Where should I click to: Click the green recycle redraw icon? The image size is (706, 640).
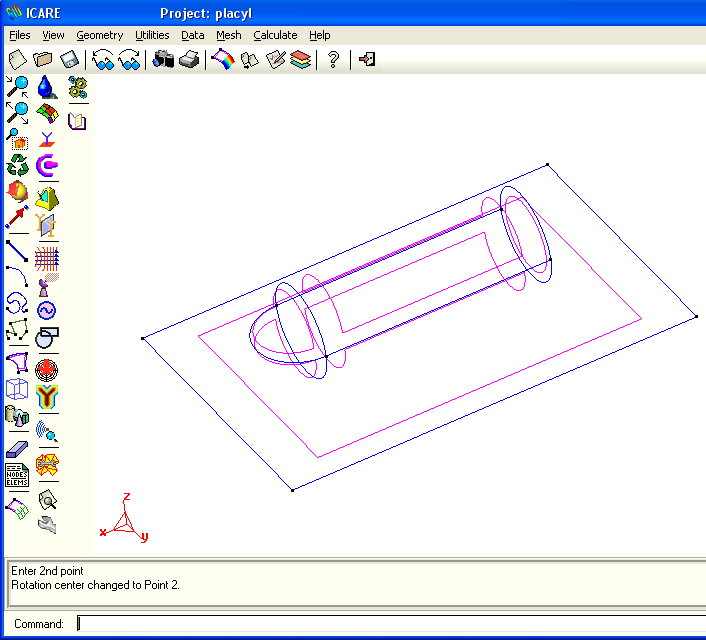(x=18, y=165)
